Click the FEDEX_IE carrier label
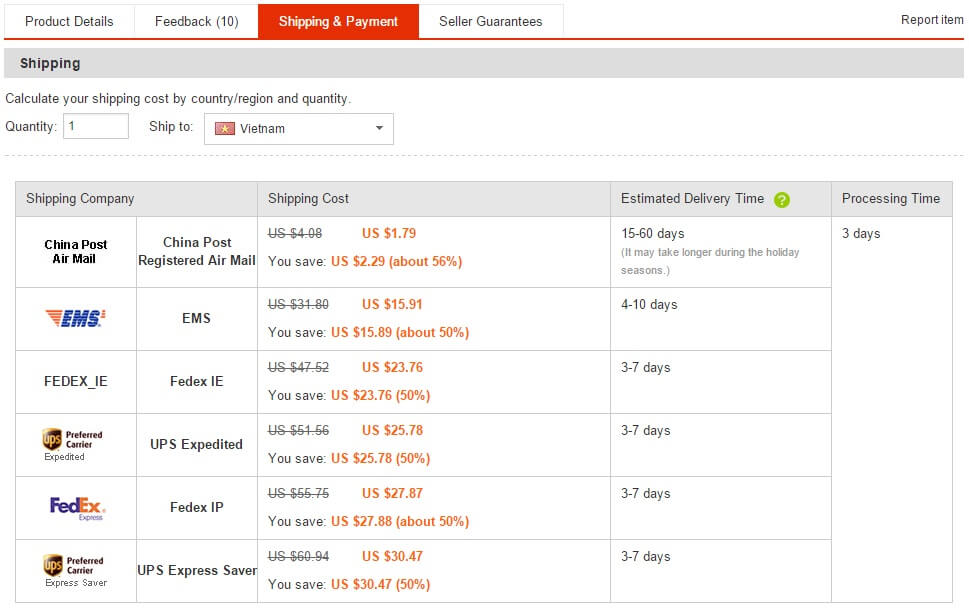969x610 pixels. click(x=76, y=381)
